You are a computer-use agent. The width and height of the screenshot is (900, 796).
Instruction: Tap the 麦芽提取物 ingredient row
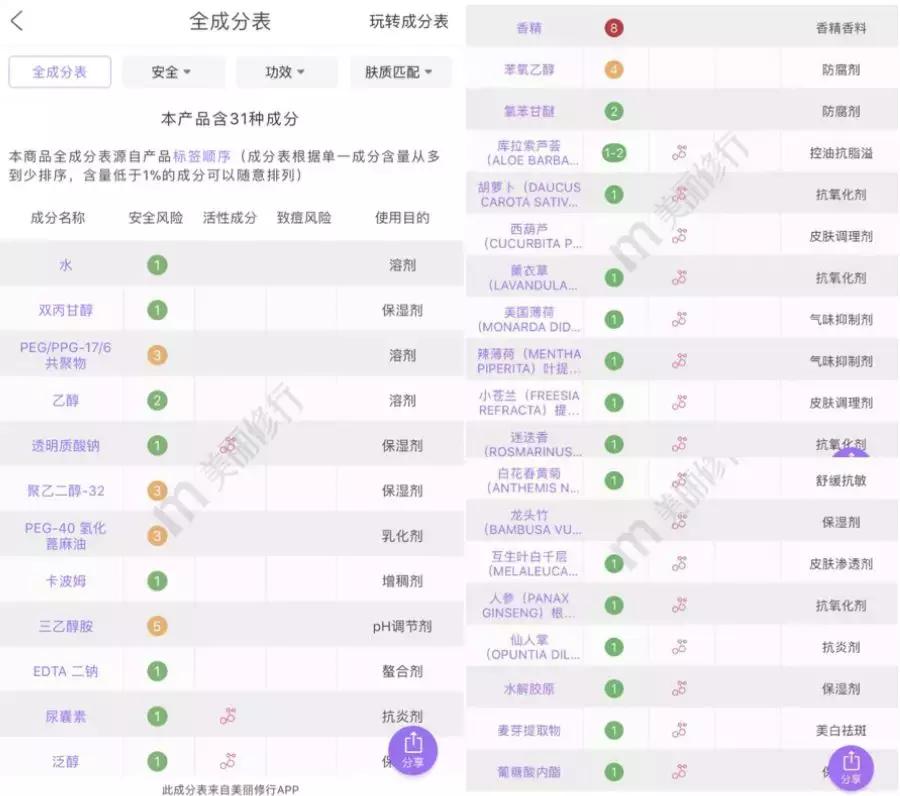(531, 730)
